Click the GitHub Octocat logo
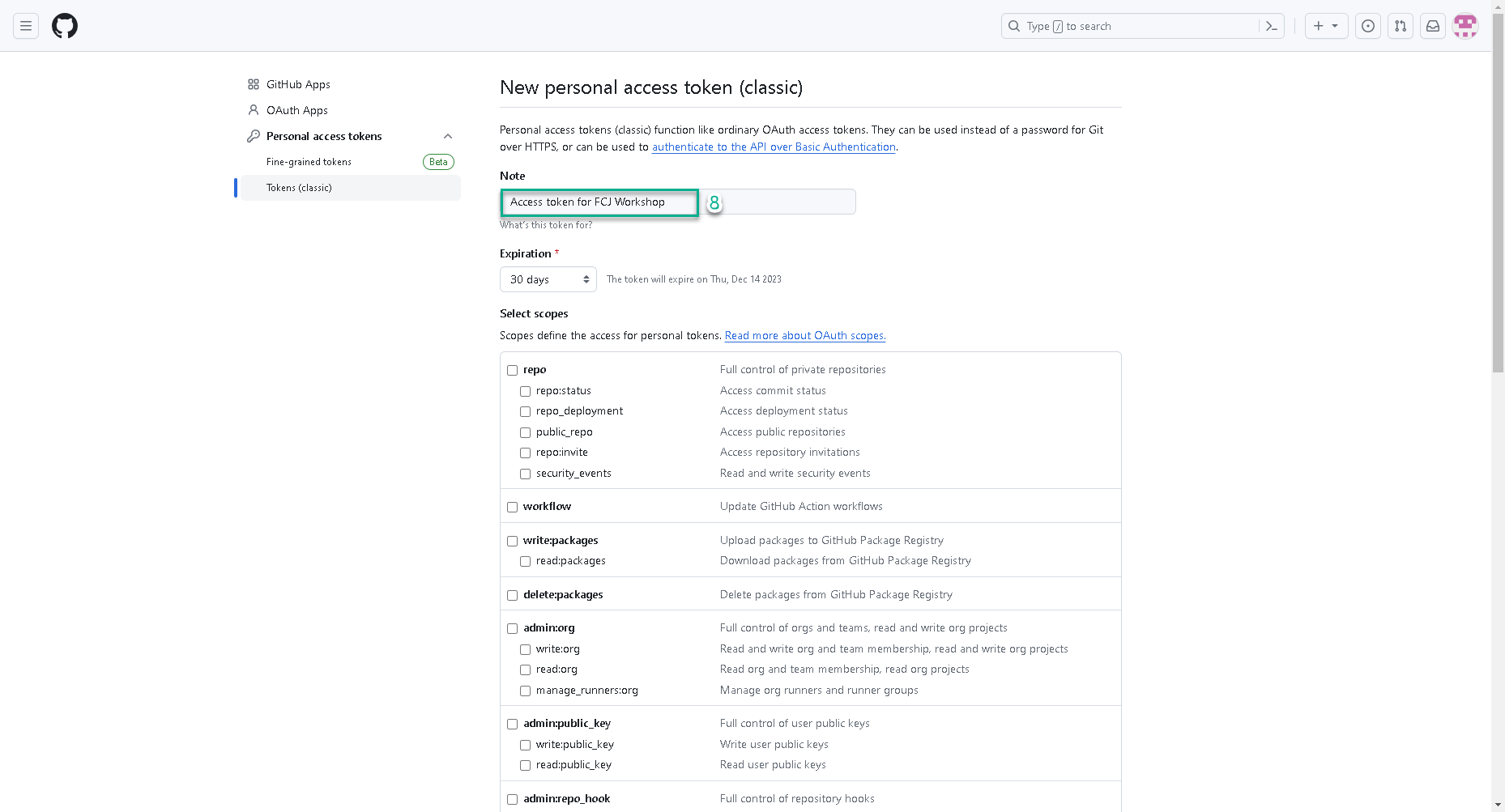 click(x=65, y=26)
